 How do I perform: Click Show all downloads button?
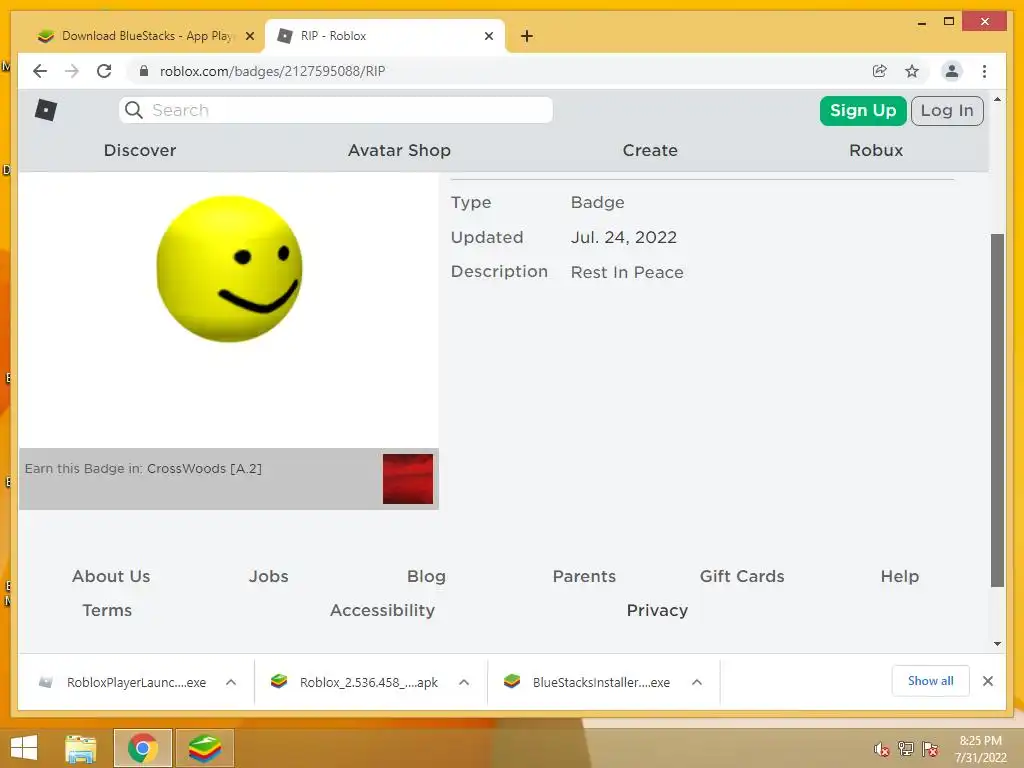pos(931,681)
